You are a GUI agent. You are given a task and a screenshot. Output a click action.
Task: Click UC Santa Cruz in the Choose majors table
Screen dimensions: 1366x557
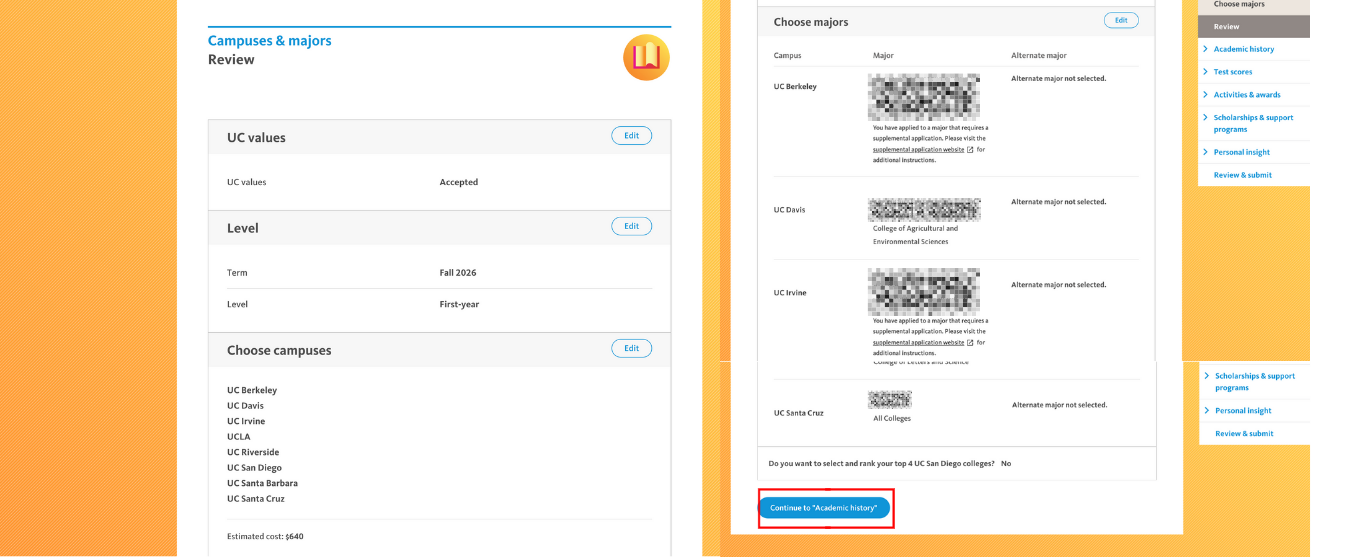point(799,413)
